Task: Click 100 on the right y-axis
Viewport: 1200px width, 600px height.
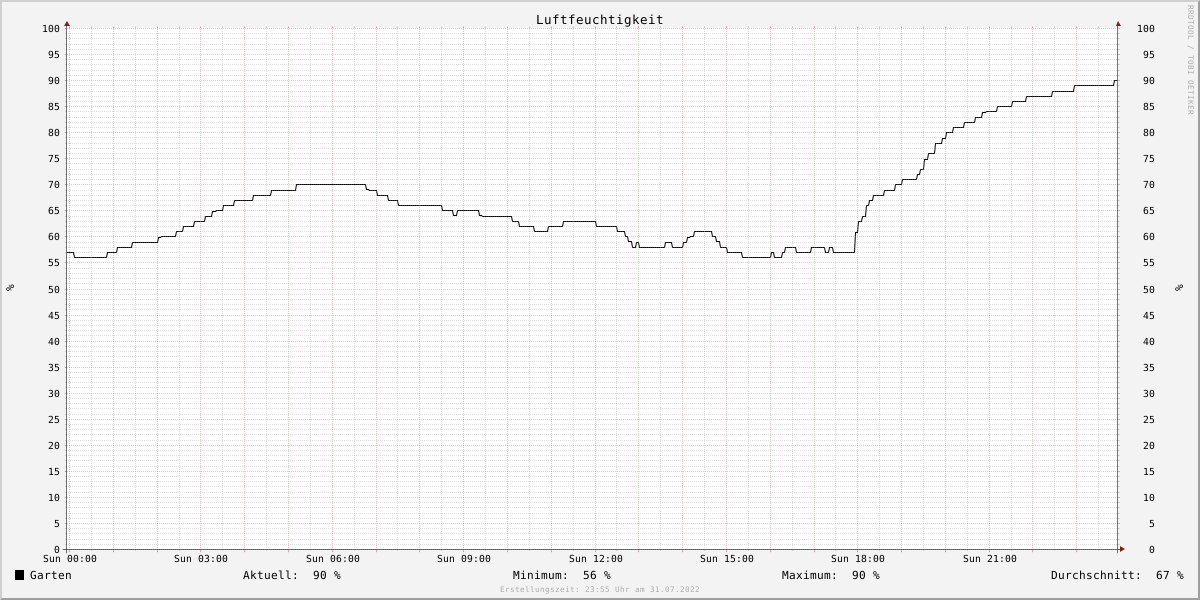Action: point(1146,28)
